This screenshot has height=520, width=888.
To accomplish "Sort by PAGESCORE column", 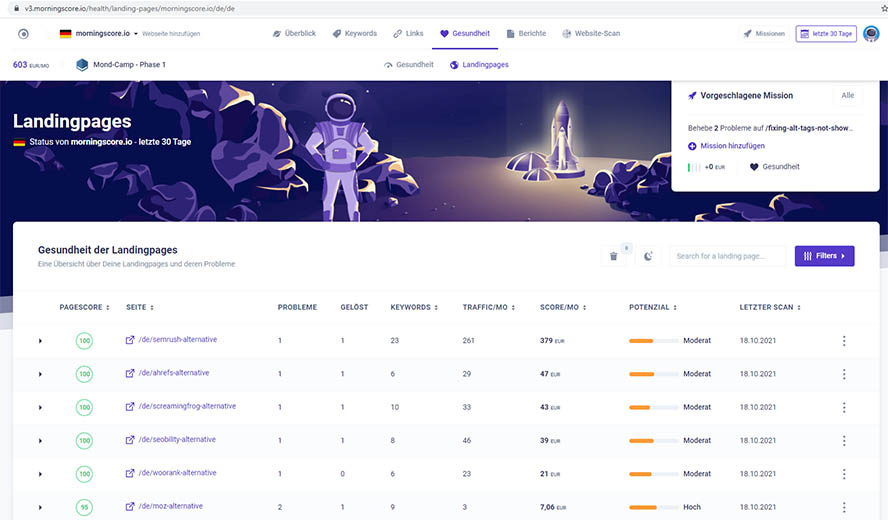I will (x=84, y=308).
